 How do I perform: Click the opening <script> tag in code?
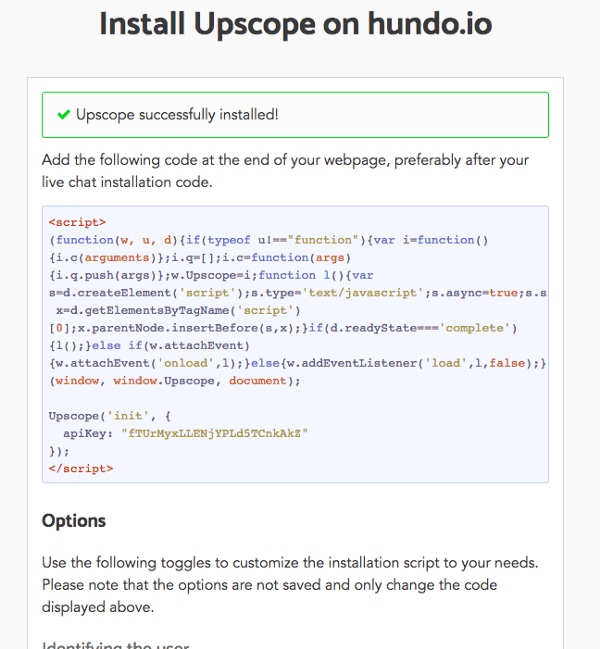click(77, 222)
